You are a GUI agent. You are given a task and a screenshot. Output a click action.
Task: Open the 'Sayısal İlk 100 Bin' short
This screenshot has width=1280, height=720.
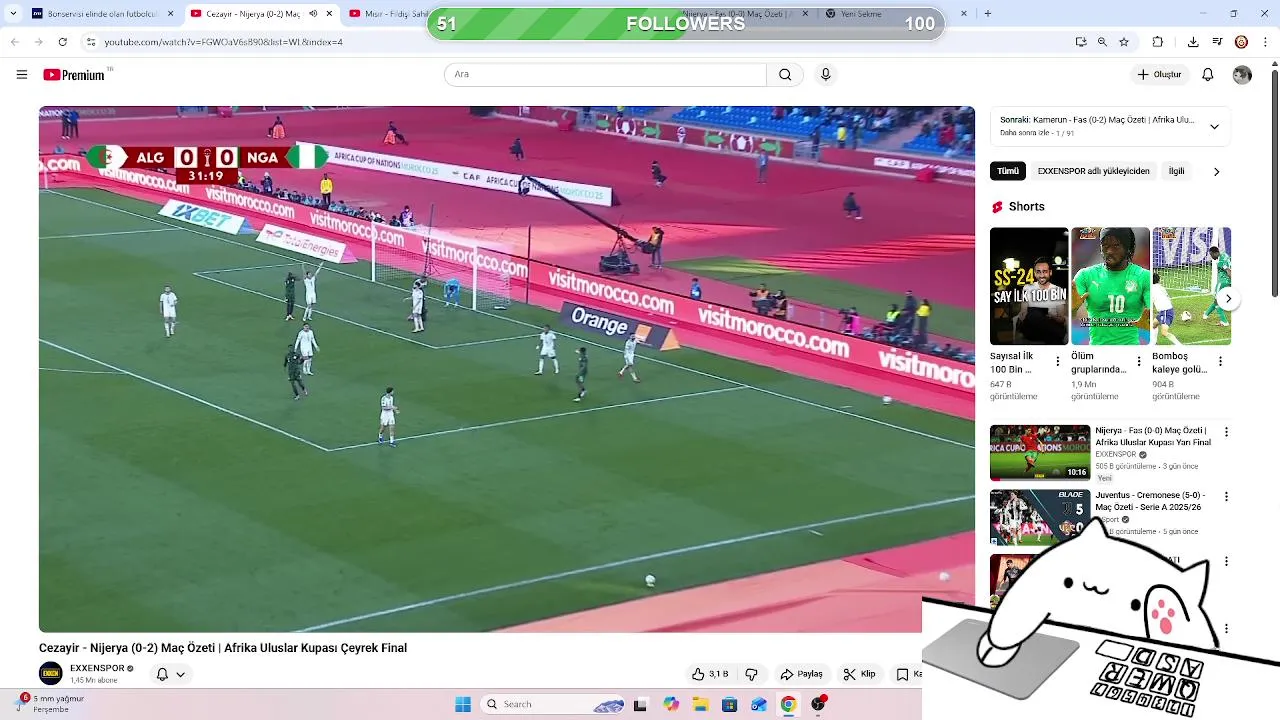1029,286
